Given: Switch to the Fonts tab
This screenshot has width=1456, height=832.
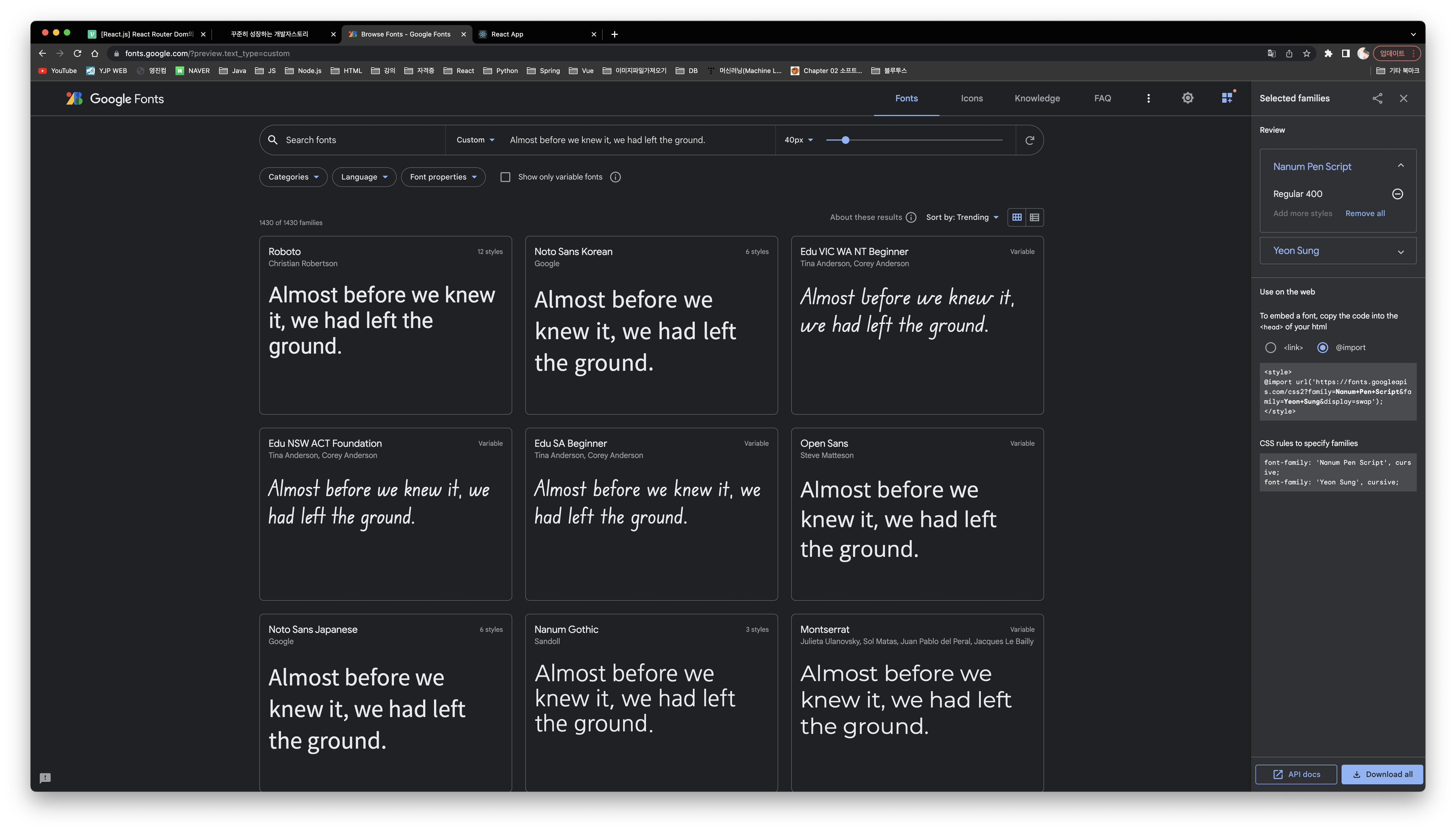Looking at the screenshot, I should 906,98.
